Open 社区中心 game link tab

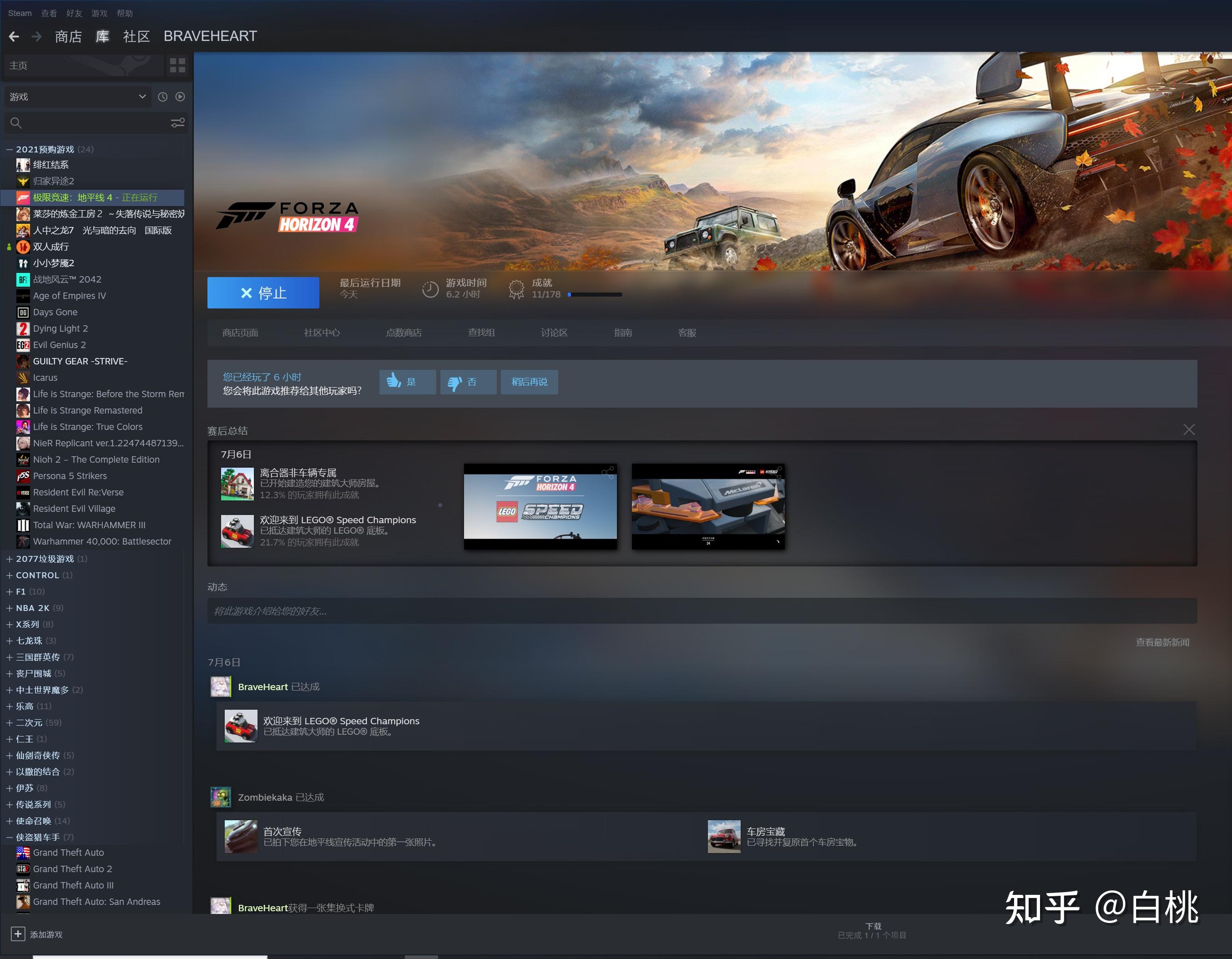click(x=322, y=333)
